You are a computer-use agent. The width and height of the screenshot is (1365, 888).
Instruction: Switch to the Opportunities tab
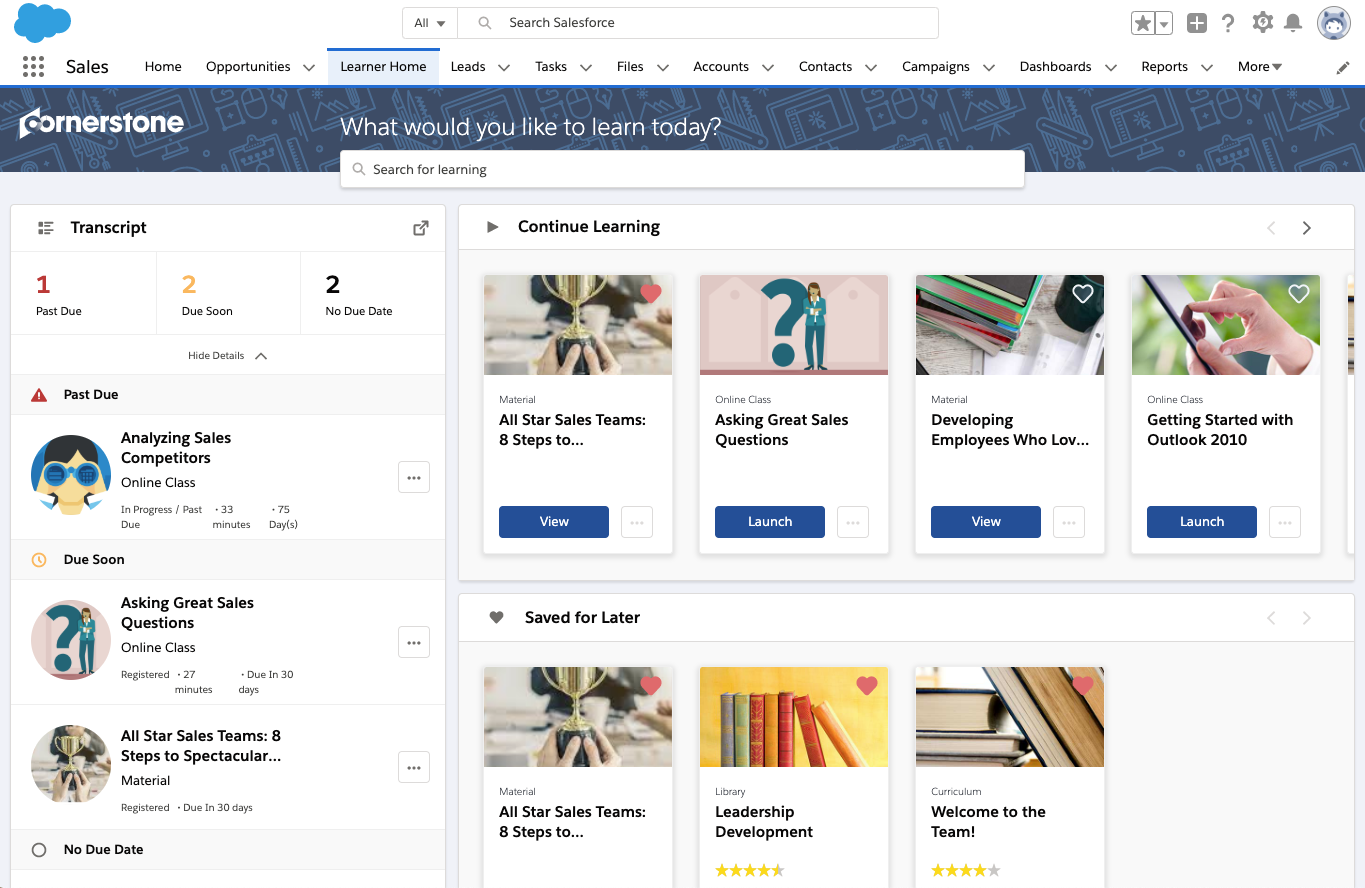click(249, 66)
